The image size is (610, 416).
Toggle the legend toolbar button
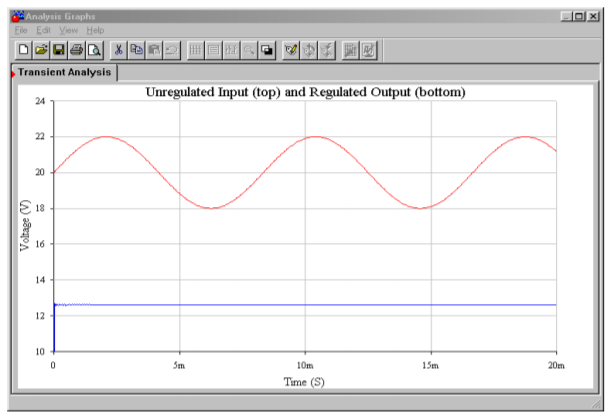coord(214,49)
